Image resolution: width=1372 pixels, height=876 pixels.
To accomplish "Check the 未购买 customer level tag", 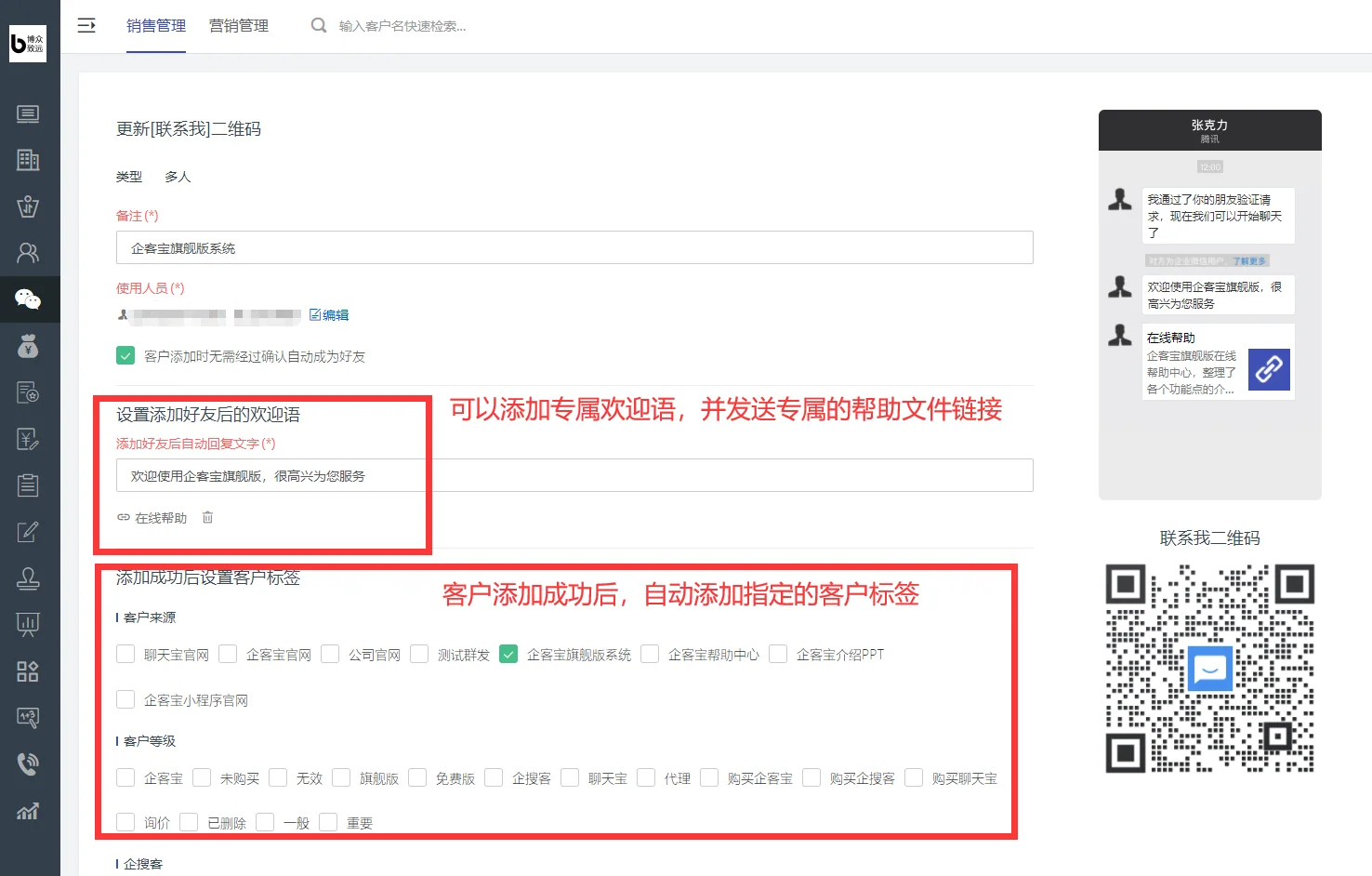I will [x=202, y=777].
